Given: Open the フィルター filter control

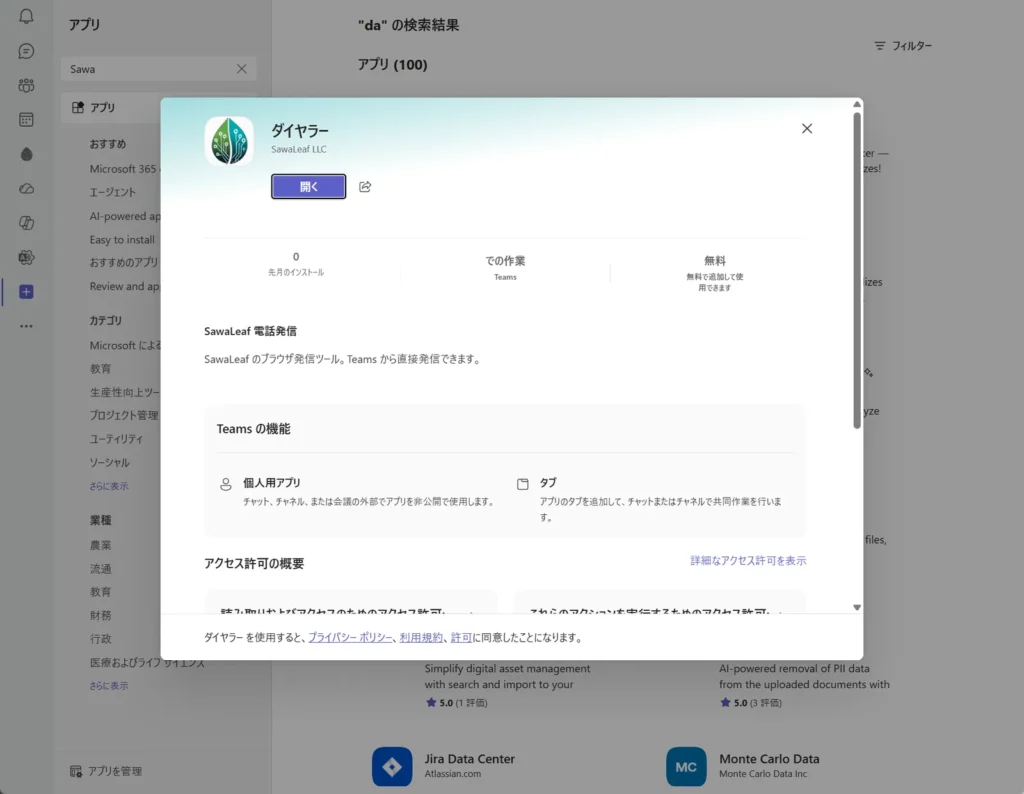Looking at the screenshot, I should (x=903, y=46).
